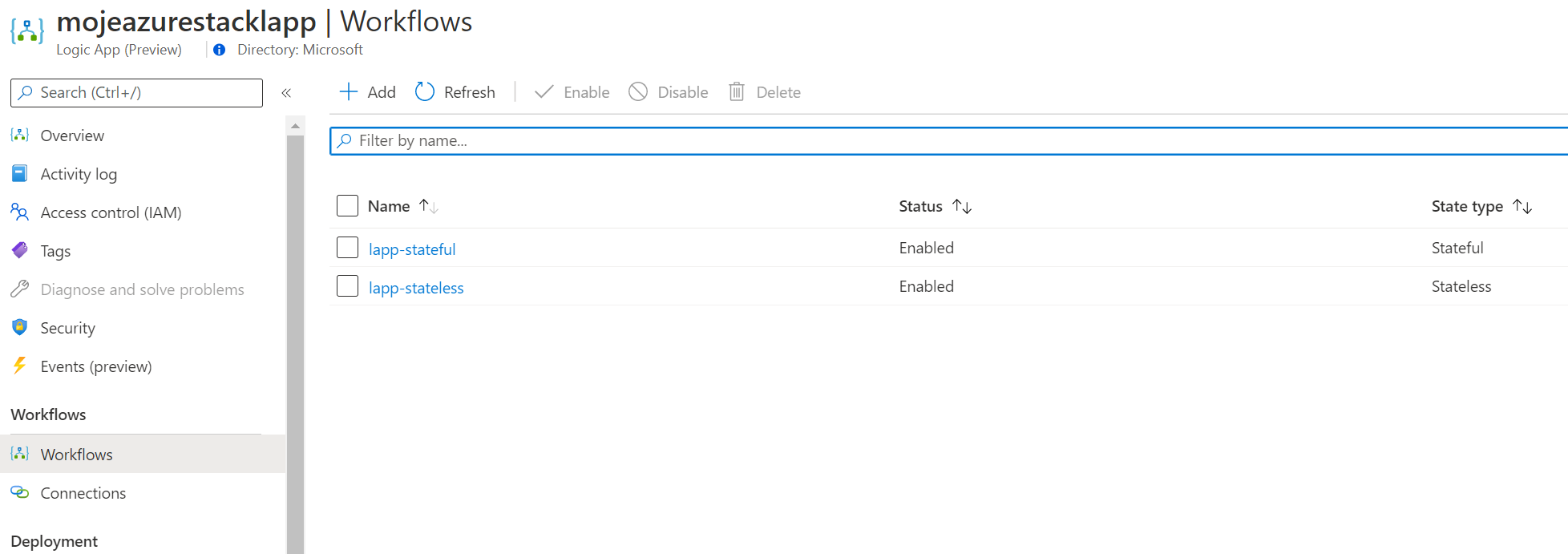Click the Add plus icon
The image size is (1568, 554).
[x=349, y=92]
